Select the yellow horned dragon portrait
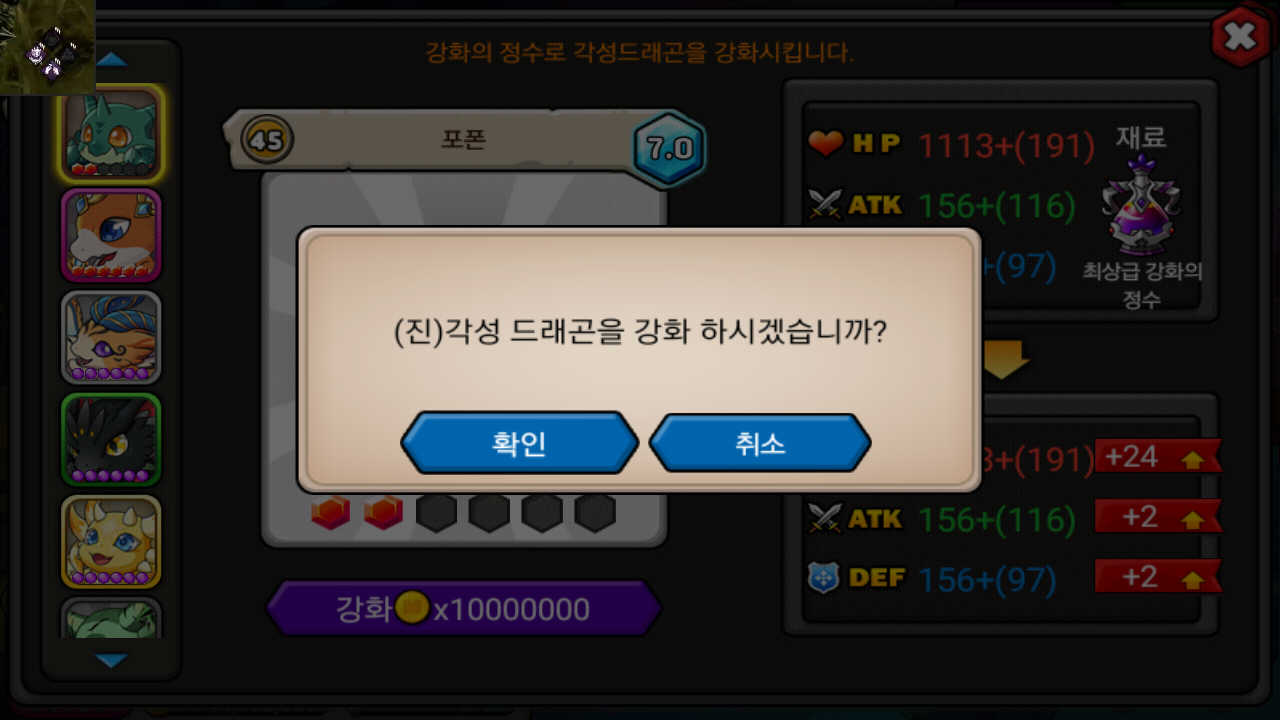The width and height of the screenshot is (1280, 720). pos(111,542)
